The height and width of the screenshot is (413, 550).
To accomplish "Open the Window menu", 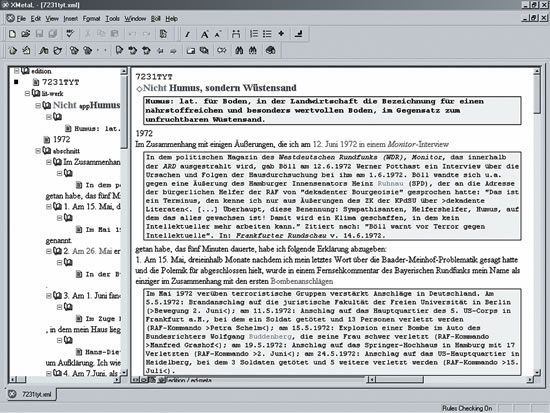I will 135,19.
